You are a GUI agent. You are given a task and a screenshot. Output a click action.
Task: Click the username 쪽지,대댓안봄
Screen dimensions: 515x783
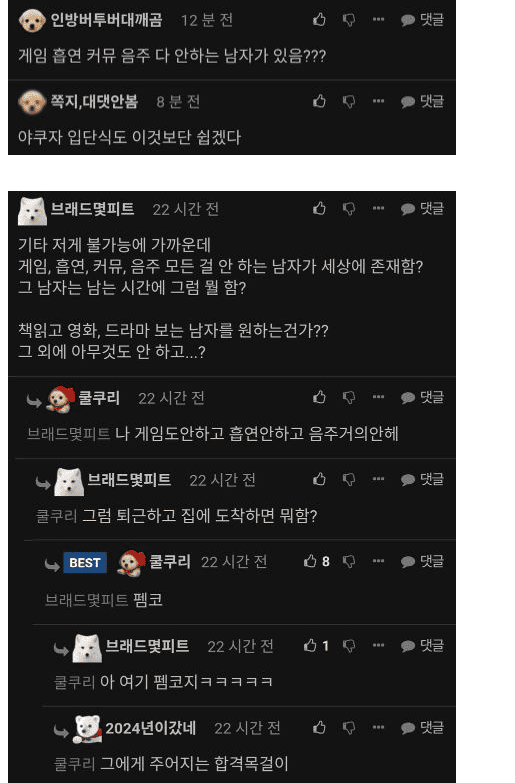pyautogui.click(x=94, y=101)
